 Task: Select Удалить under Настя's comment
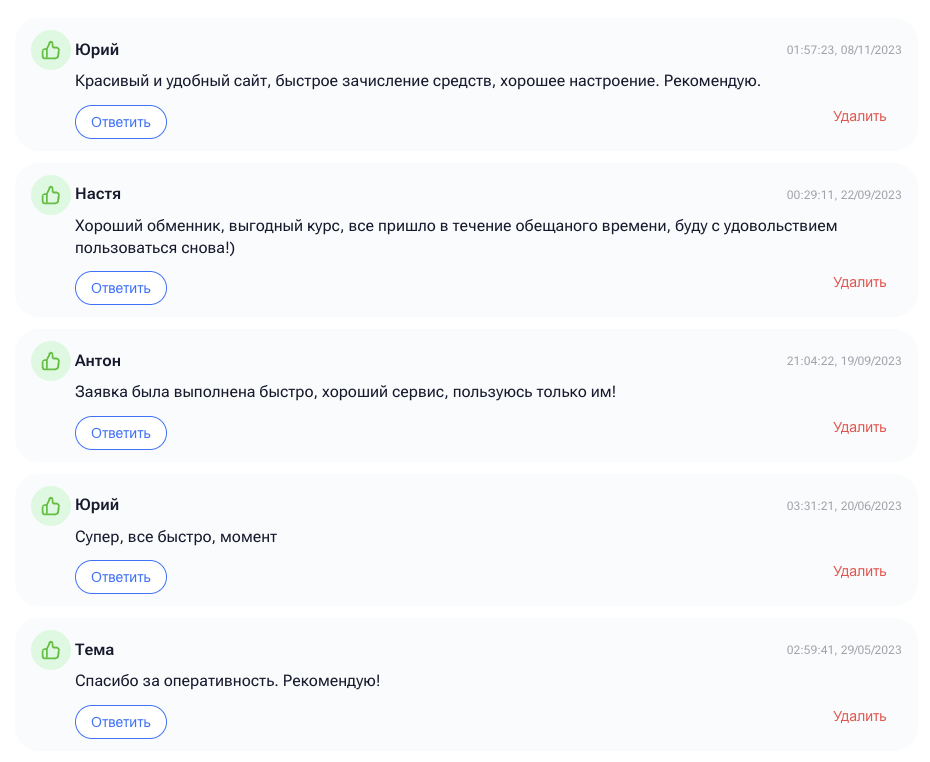(x=859, y=282)
